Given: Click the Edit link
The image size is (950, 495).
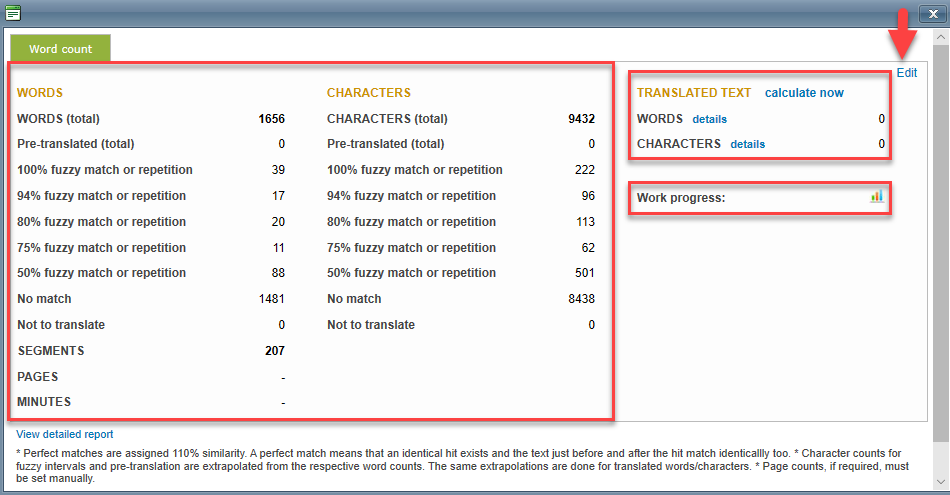Looking at the screenshot, I should [x=906, y=73].
